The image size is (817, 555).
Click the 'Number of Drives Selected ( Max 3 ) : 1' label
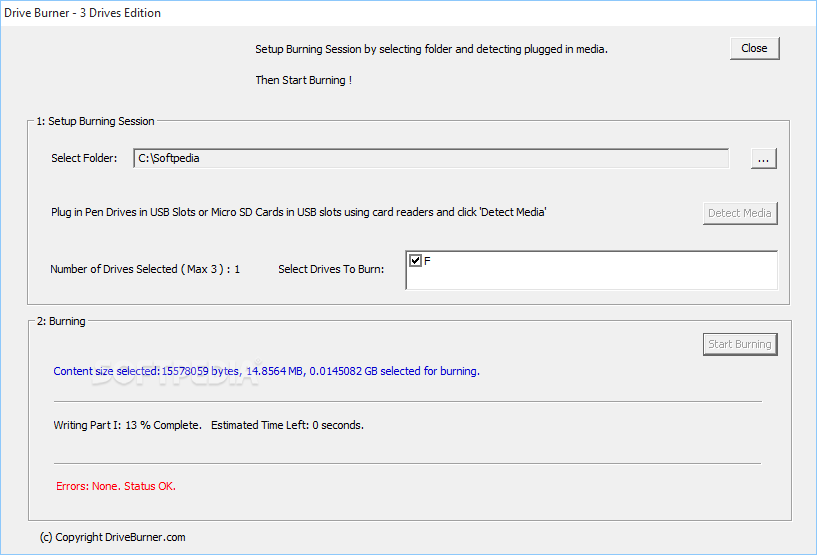(x=145, y=269)
